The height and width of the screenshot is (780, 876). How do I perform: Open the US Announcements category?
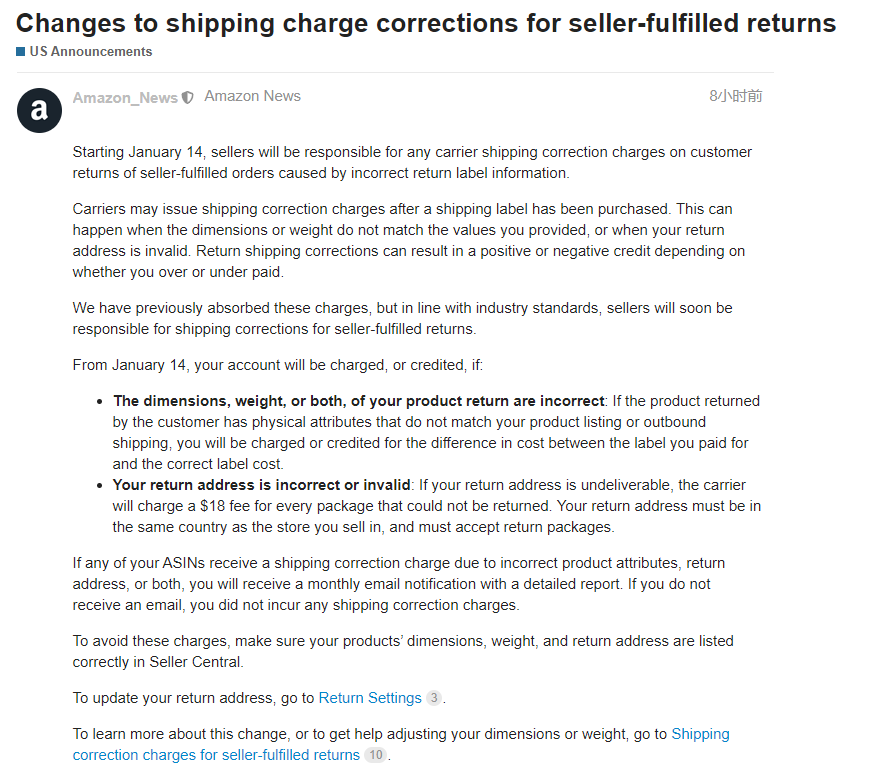pyautogui.click(x=90, y=51)
